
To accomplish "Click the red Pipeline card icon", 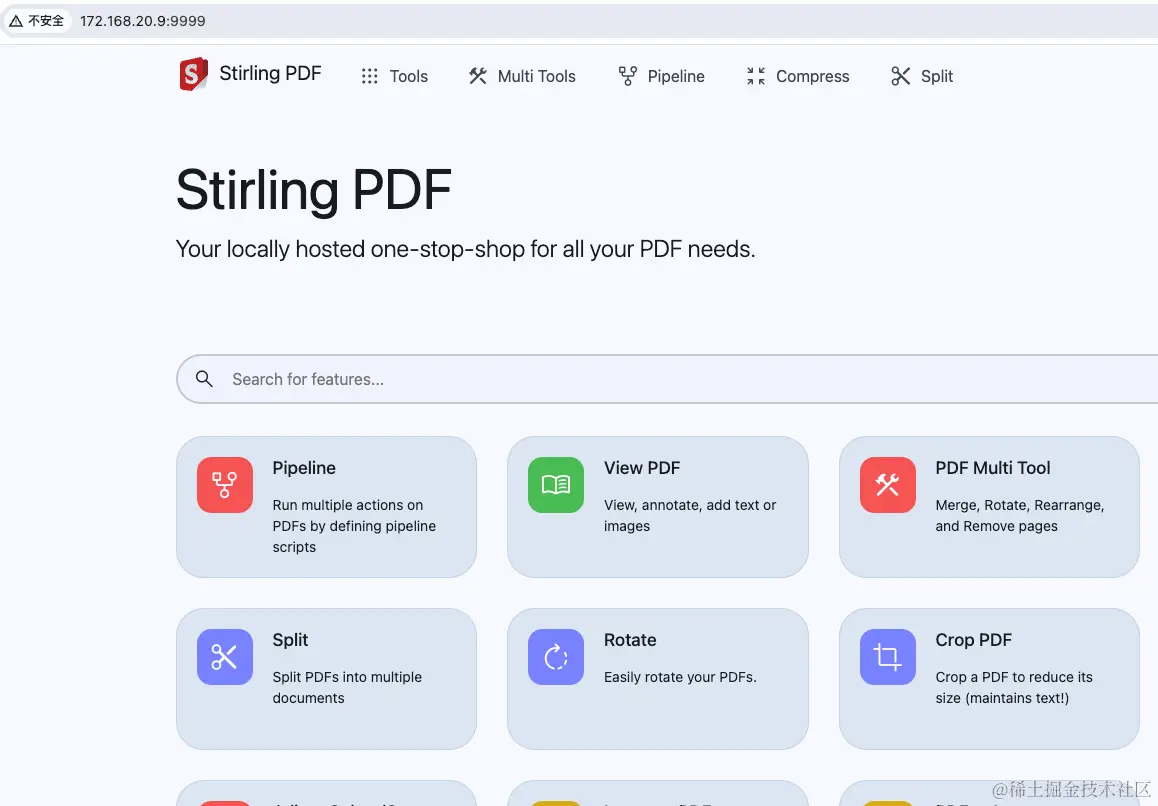I will pos(225,485).
